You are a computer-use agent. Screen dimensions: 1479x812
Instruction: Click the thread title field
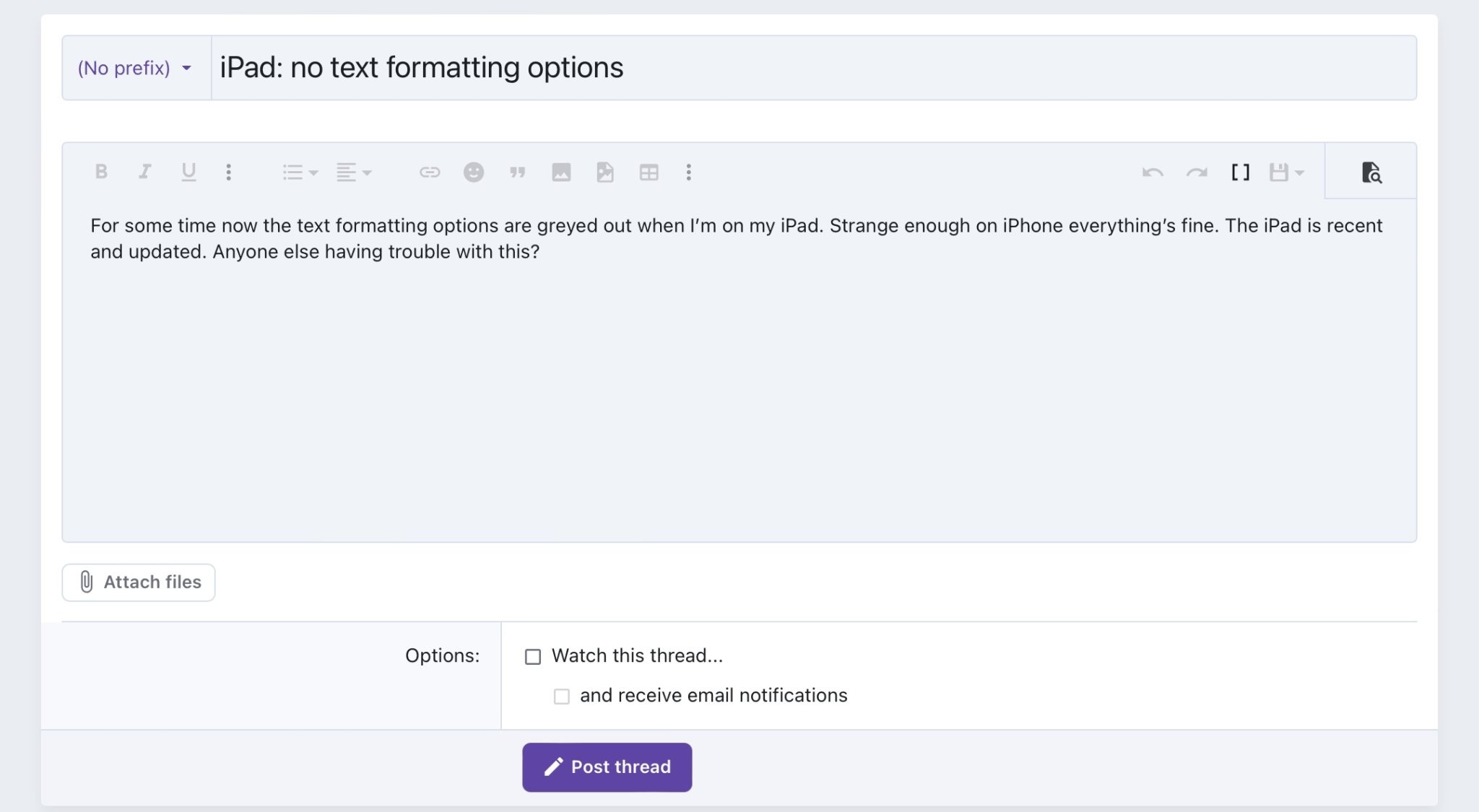(x=814, y=68)
